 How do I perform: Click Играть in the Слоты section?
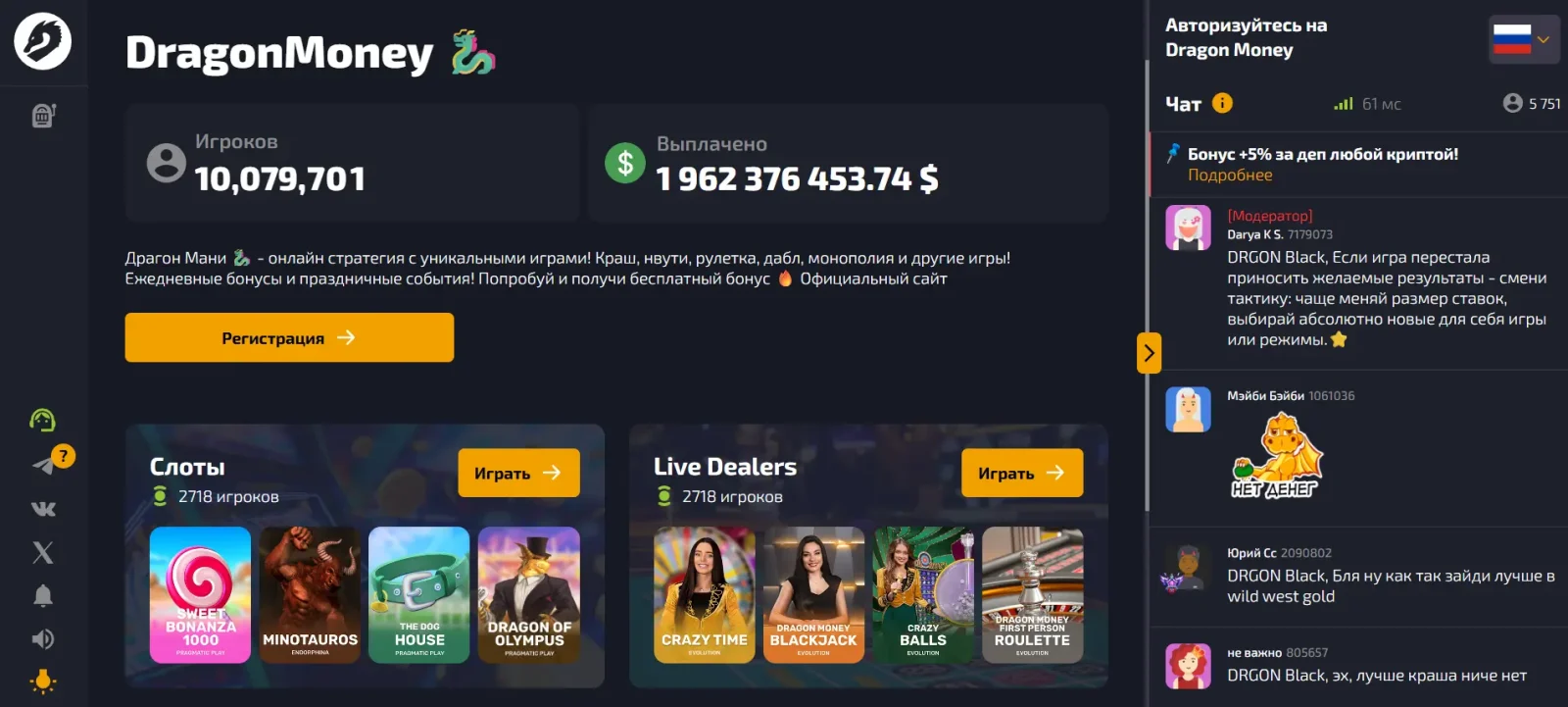pos(518,473)
